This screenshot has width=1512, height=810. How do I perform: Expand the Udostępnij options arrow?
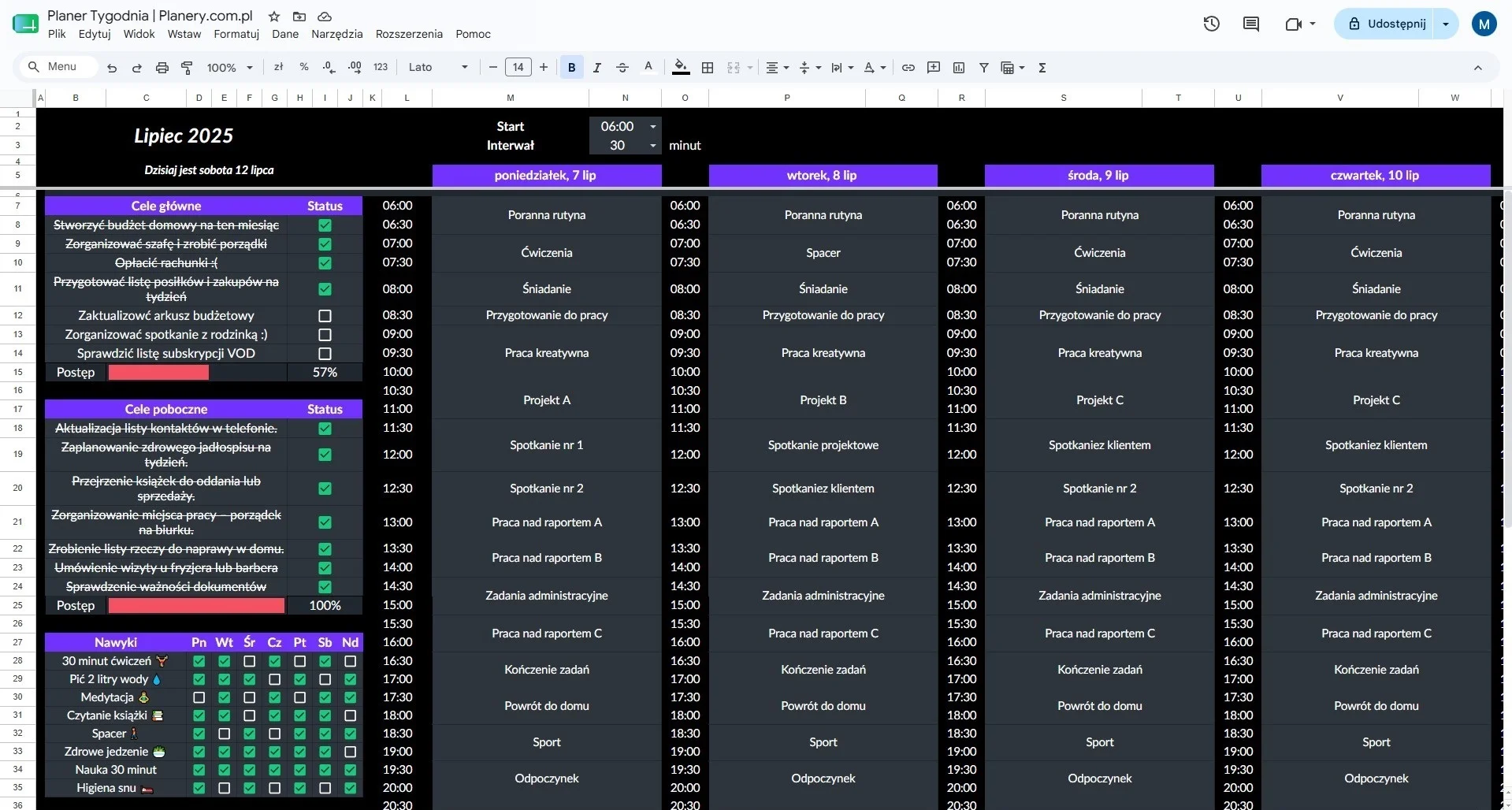[1446, 24]
